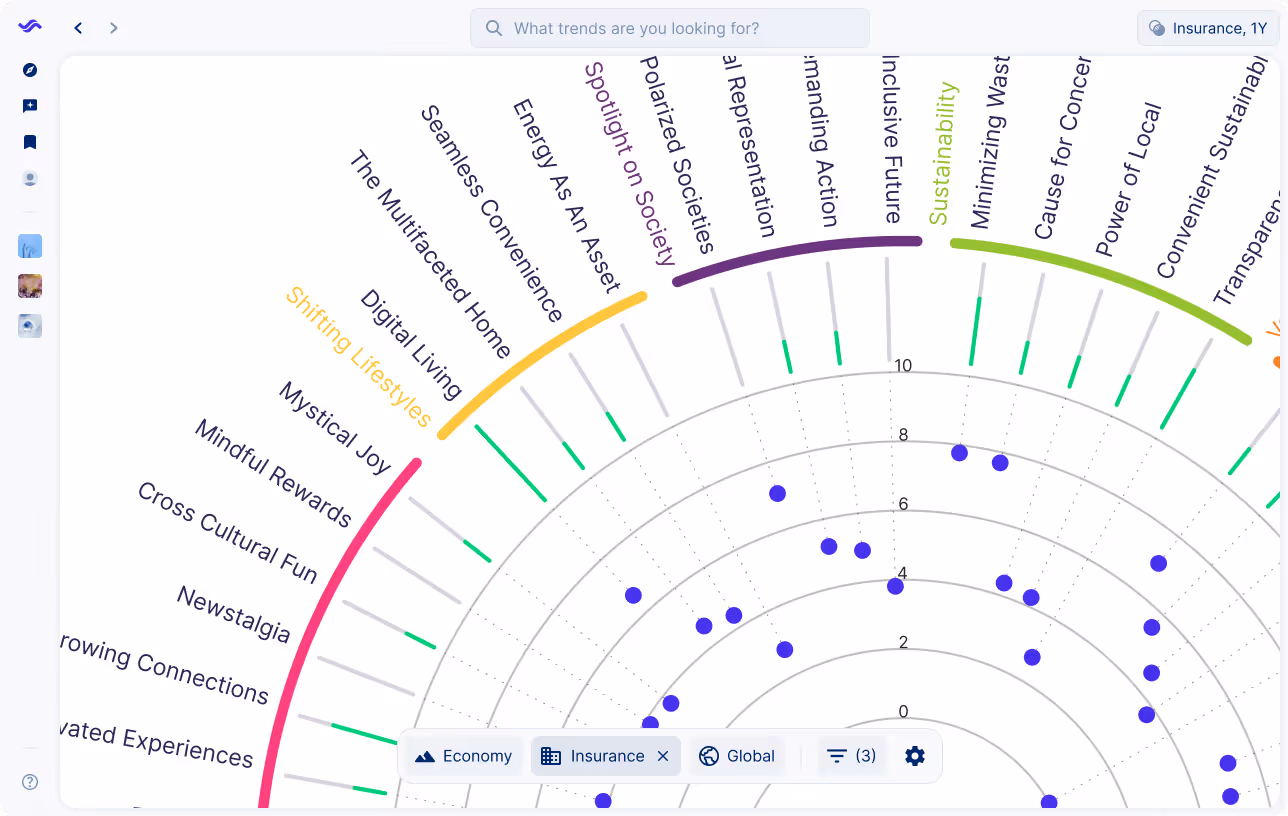The image size is (1288, 816).
Task: Open the Insurance, 1Y selector
Action: coord(1208,28)
